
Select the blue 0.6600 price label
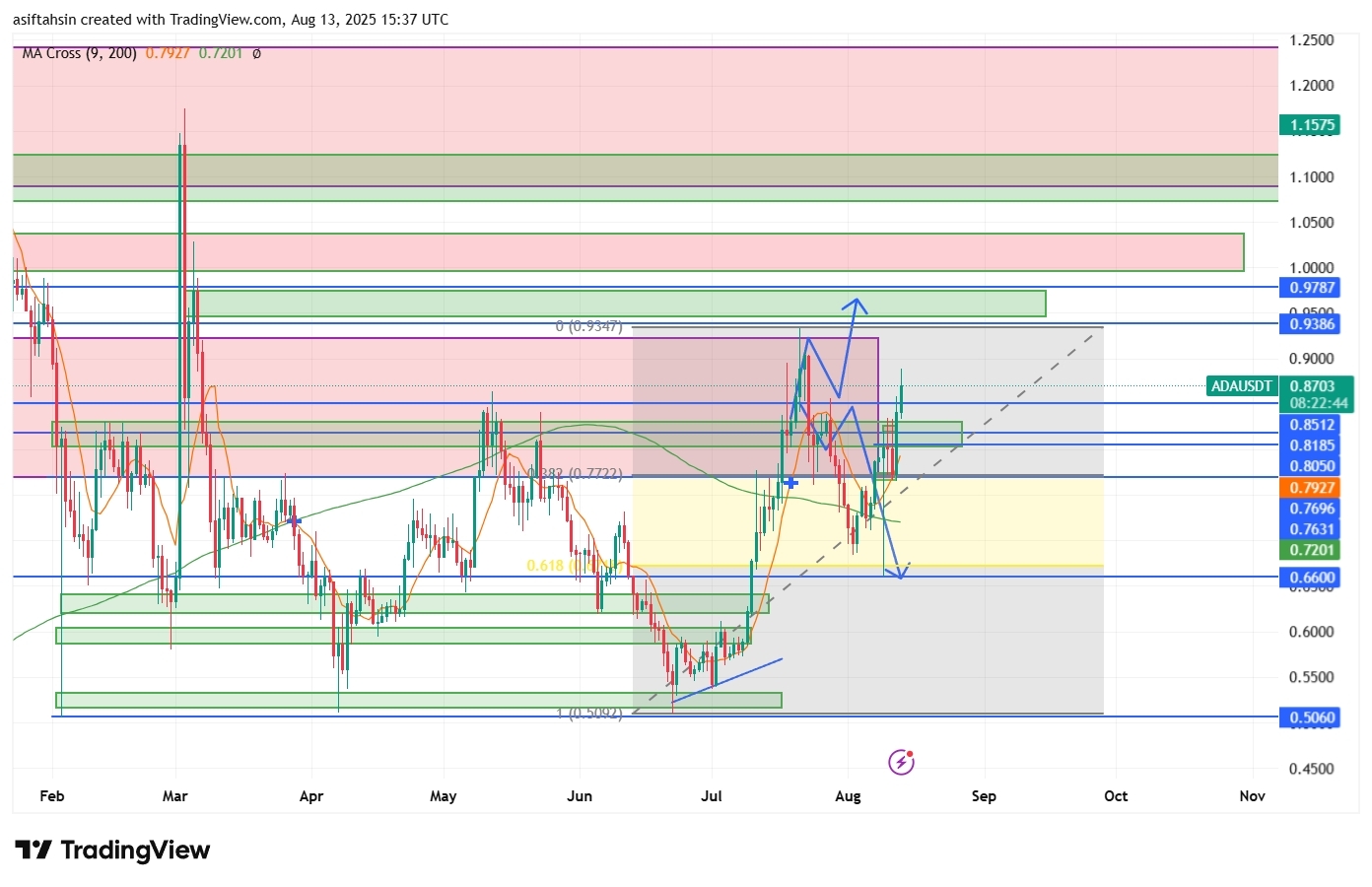[1312, 578]
